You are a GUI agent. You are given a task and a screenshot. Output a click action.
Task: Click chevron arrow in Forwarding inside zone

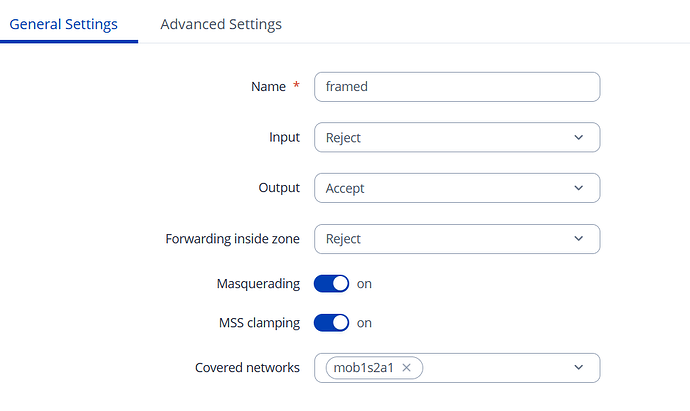578,239
